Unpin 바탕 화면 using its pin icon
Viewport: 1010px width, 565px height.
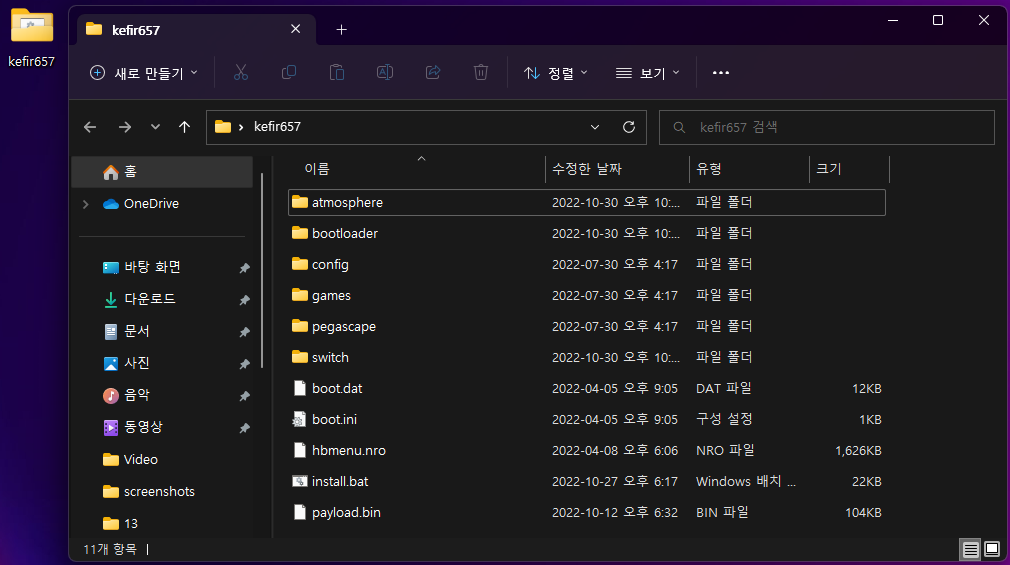point(244,268)
